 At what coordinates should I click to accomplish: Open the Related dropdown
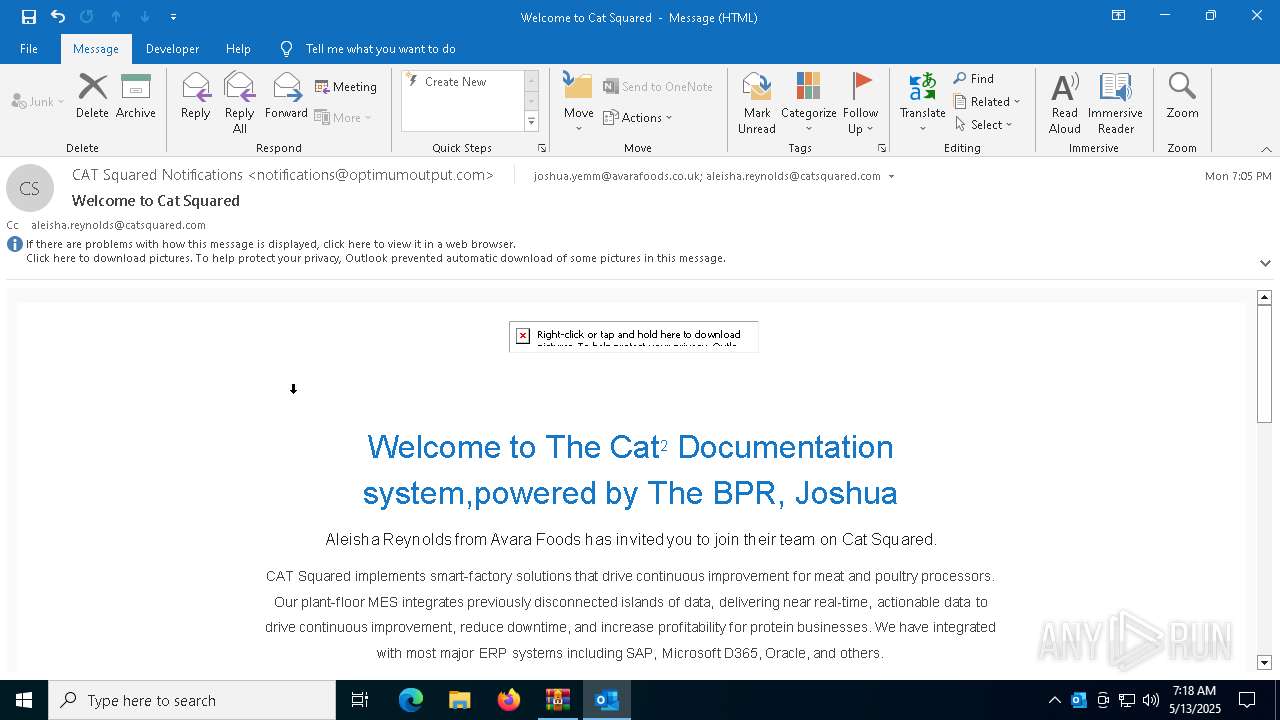point(987,101)
